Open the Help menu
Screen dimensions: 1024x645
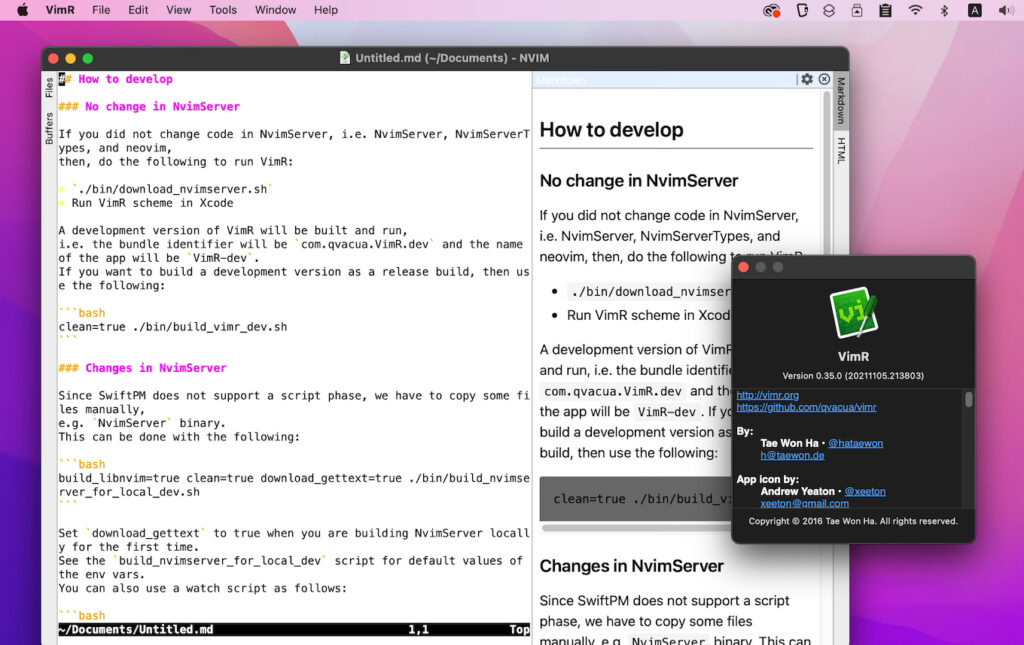pyautogui.click(x=326, y=10)
